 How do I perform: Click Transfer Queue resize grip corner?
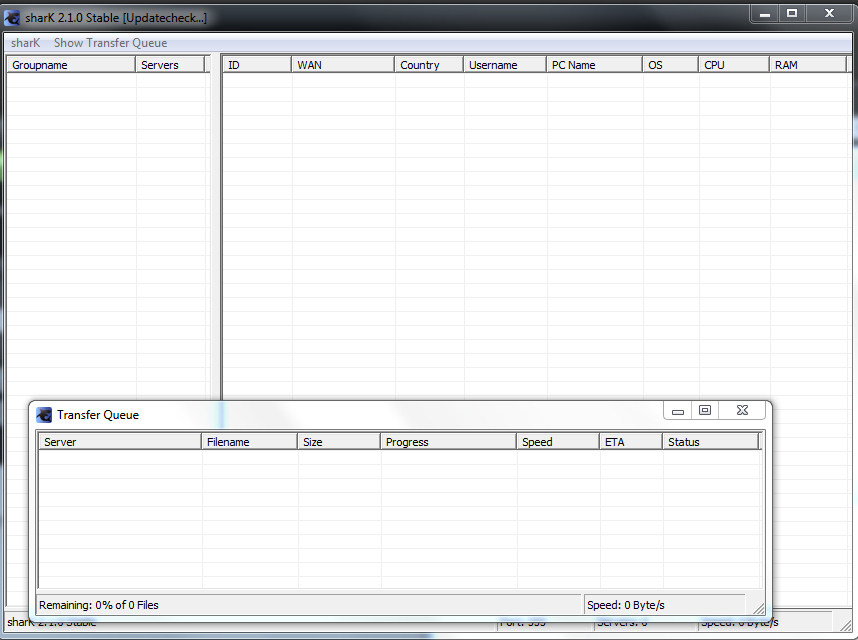758,608
